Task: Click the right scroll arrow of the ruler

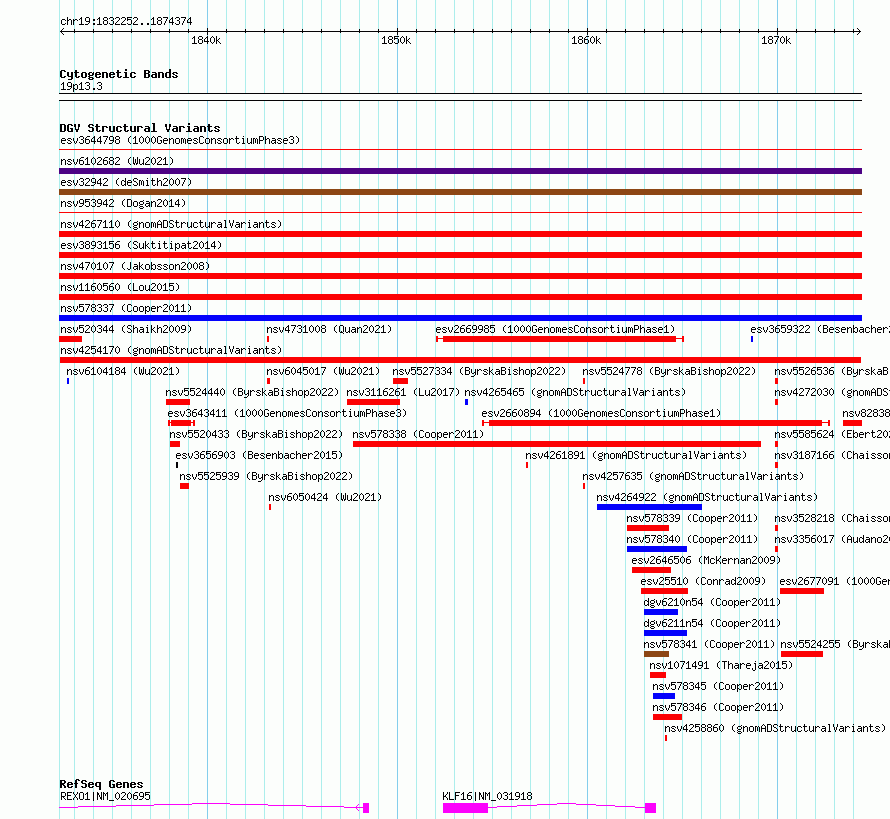Action: 858,31
